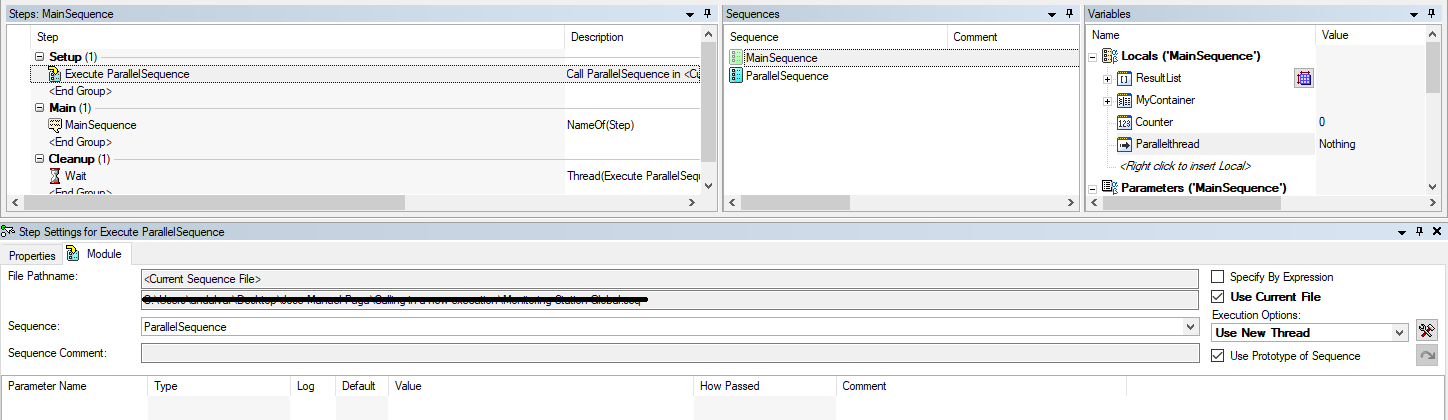Click the Counter numeric variable icon
The image size is (1448, 420).
click(x=1124, y=122)
